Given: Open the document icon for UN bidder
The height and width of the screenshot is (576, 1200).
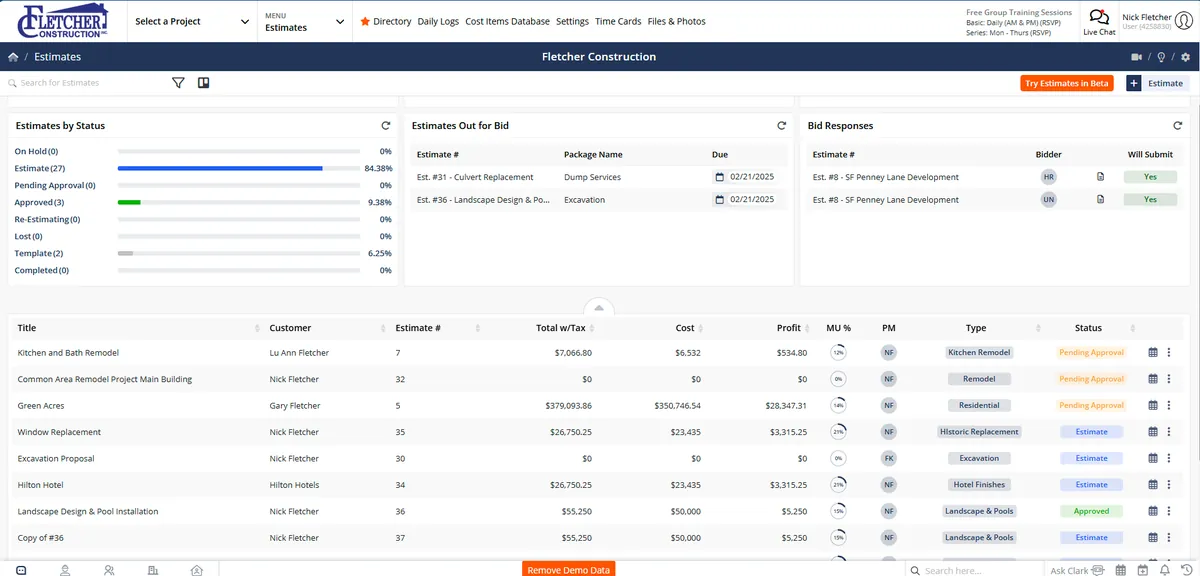Looking at the screenshot, I should [x=1100, y=200].
